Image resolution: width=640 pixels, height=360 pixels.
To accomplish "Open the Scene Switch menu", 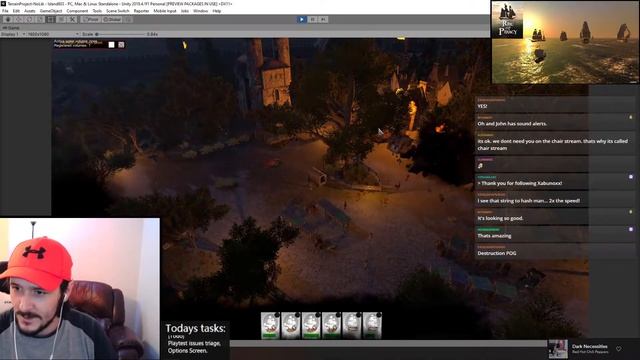I will point(118,11).
